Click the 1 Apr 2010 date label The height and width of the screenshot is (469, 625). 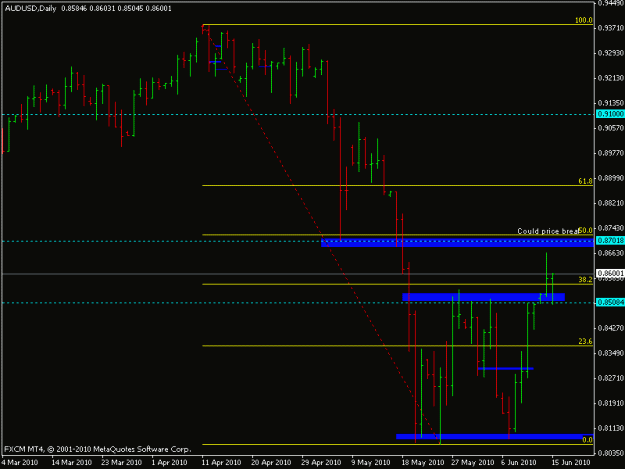(x=169, y=463)
